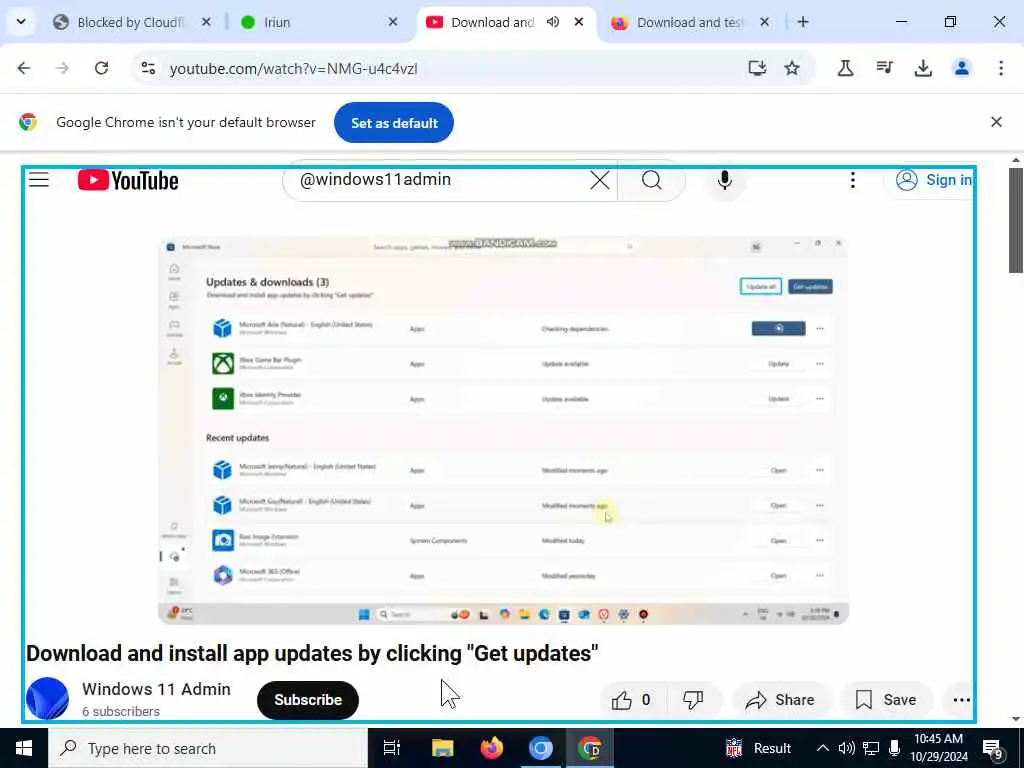Open Chrome downloads icon

point(923,68)
